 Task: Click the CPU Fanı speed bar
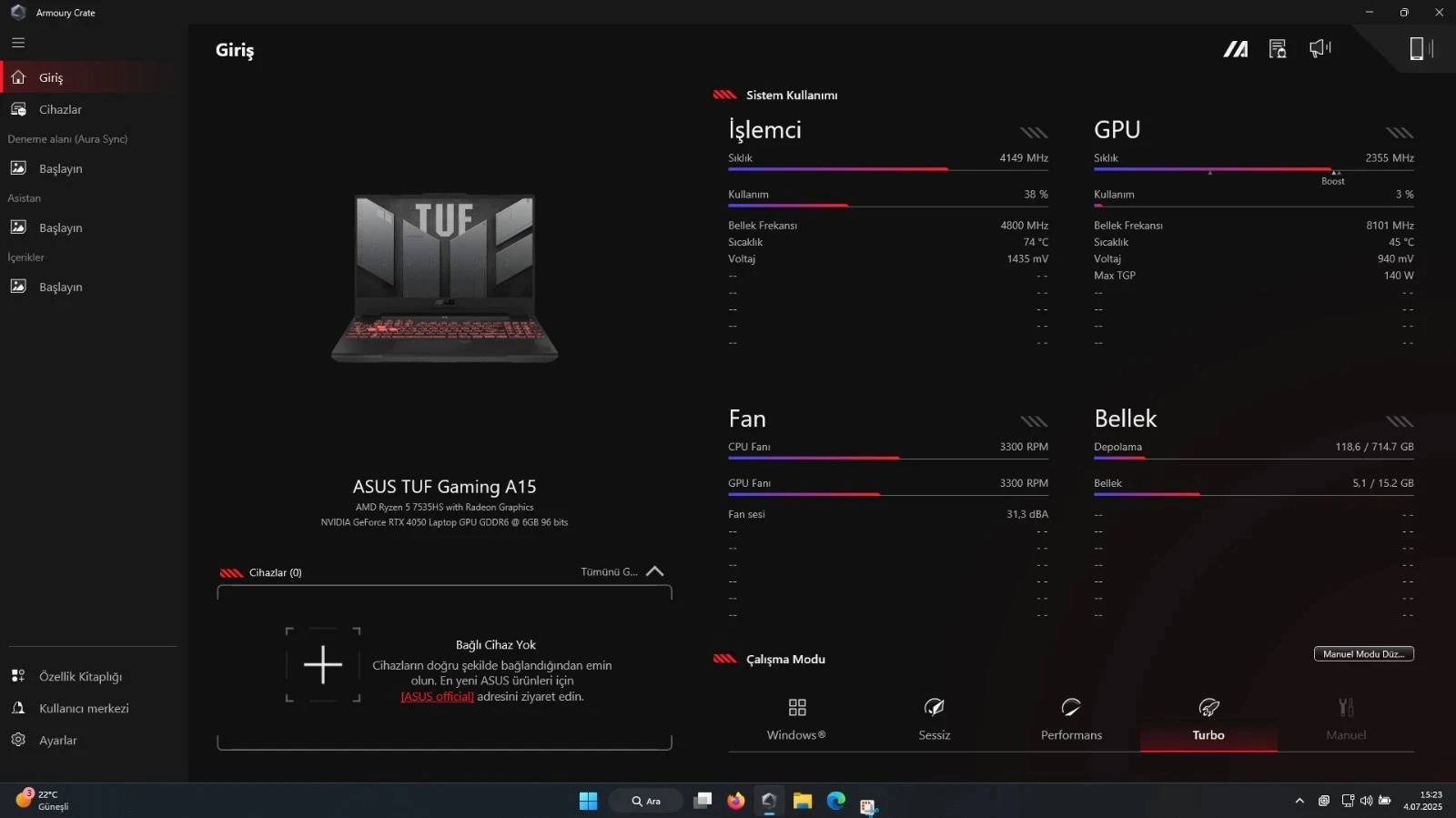888,458
